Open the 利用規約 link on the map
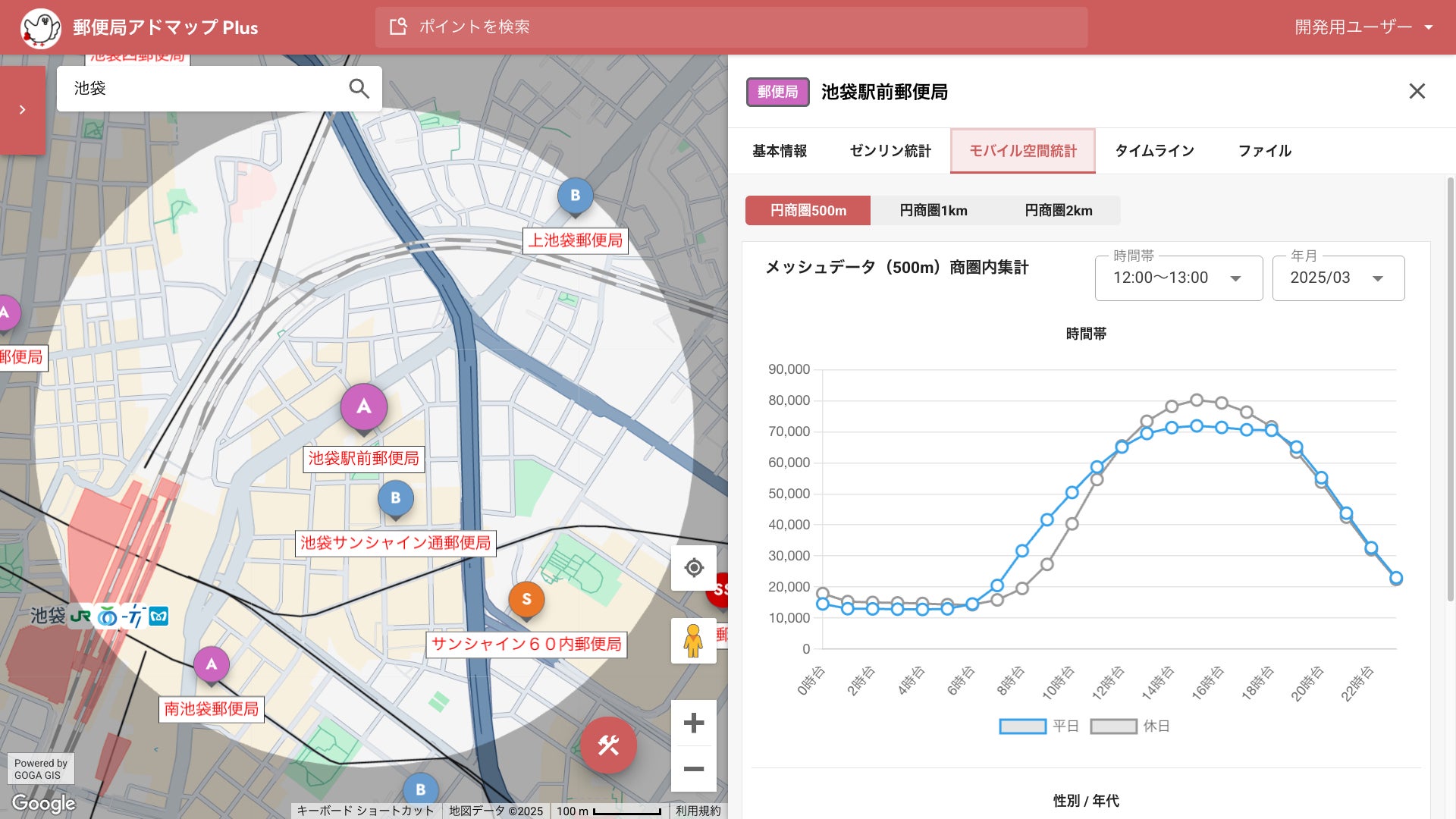The height and width of the screenshot is (819, 1456). [698, 811]
